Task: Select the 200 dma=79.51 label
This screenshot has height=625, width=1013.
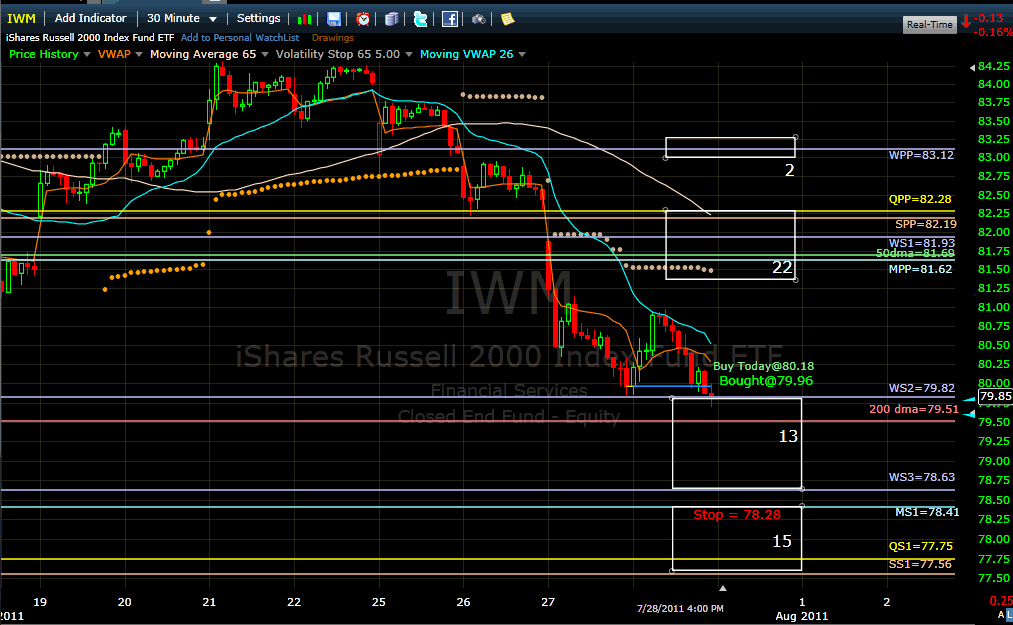Action: (914, 409)
